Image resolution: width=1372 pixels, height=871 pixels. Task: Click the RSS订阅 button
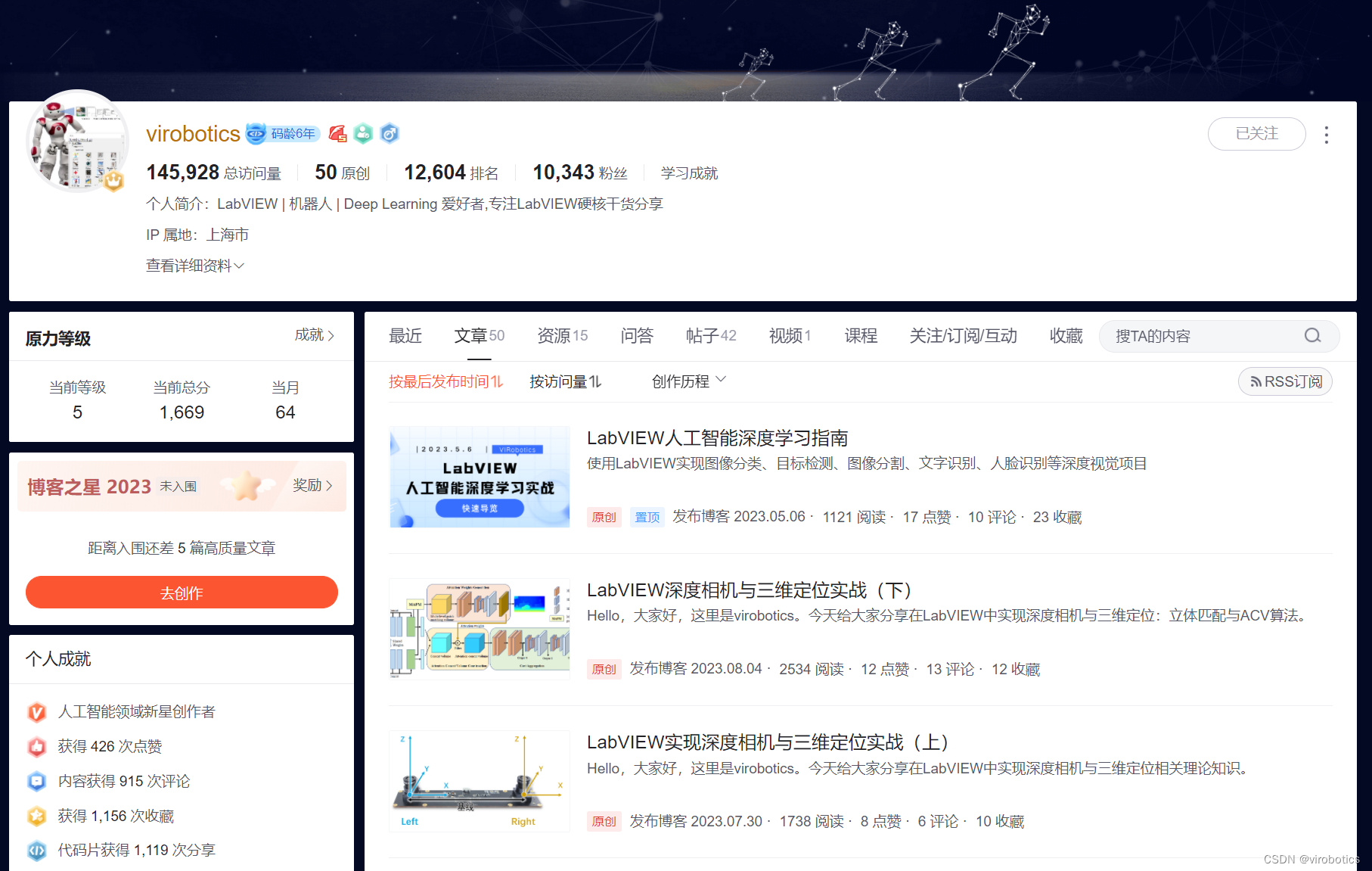[1285, 381]
